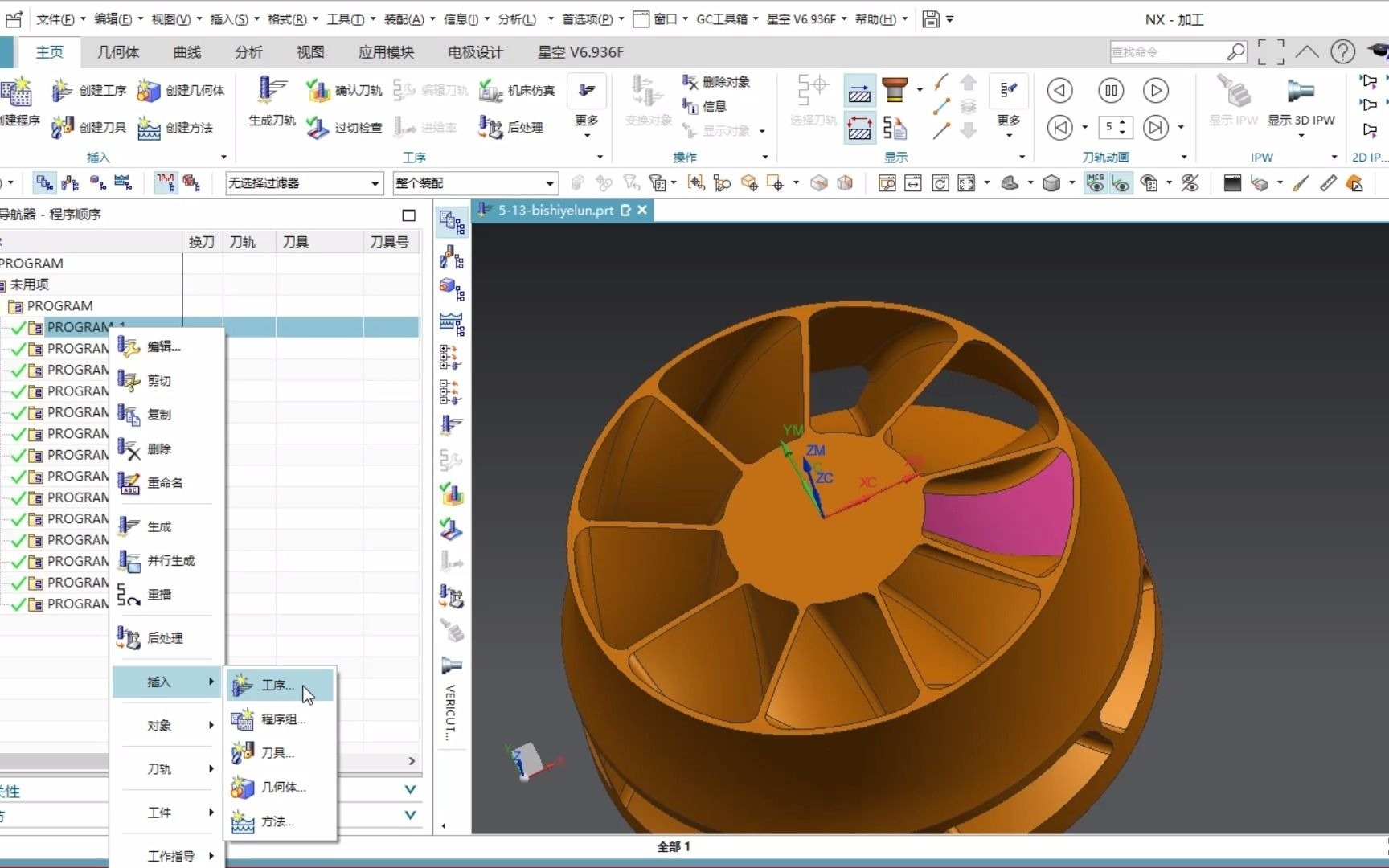
Task: Open assembly scope dropdown (整个装配)
Action: (x=475, y=183)
